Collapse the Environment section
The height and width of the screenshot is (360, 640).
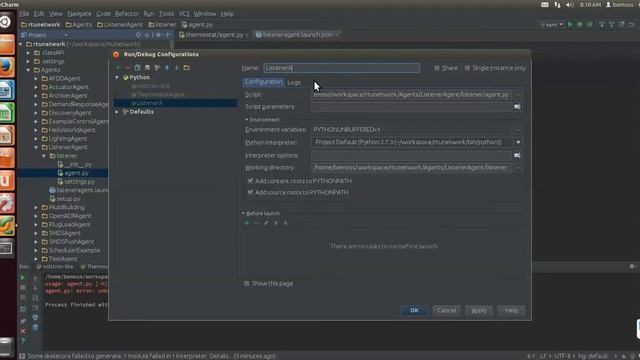click(247, 120)
